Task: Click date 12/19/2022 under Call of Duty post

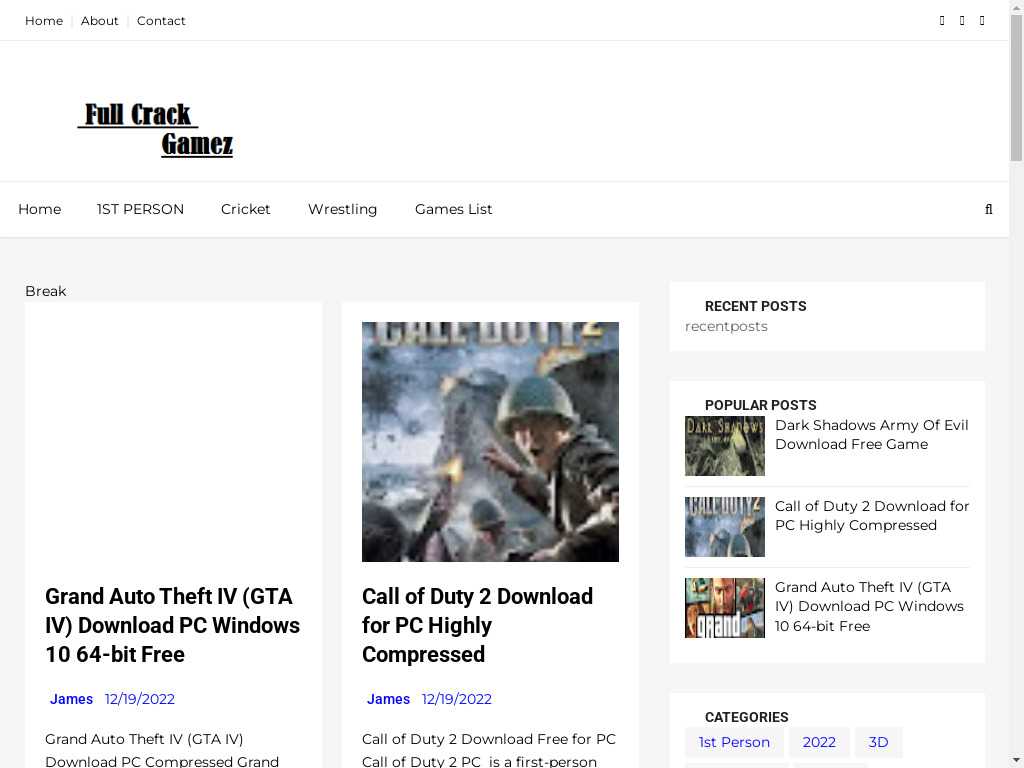Action: 456,699
